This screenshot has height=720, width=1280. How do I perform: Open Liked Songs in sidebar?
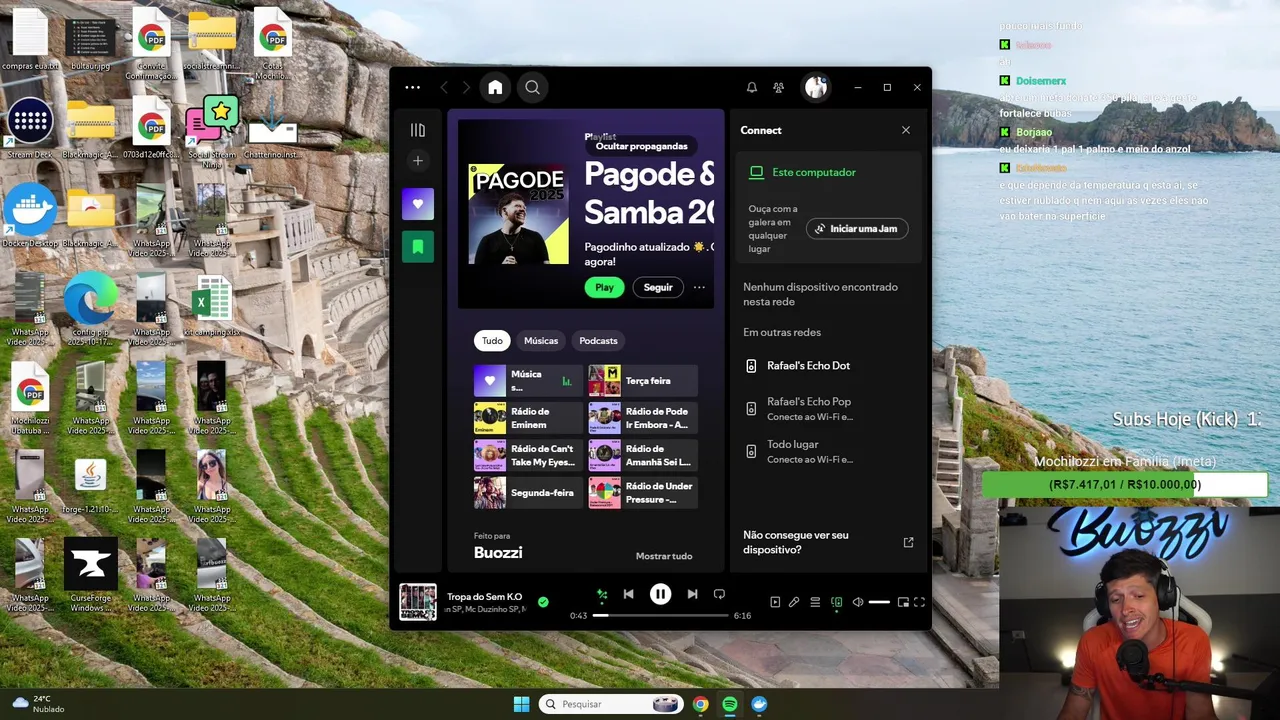tap(418, 204)
